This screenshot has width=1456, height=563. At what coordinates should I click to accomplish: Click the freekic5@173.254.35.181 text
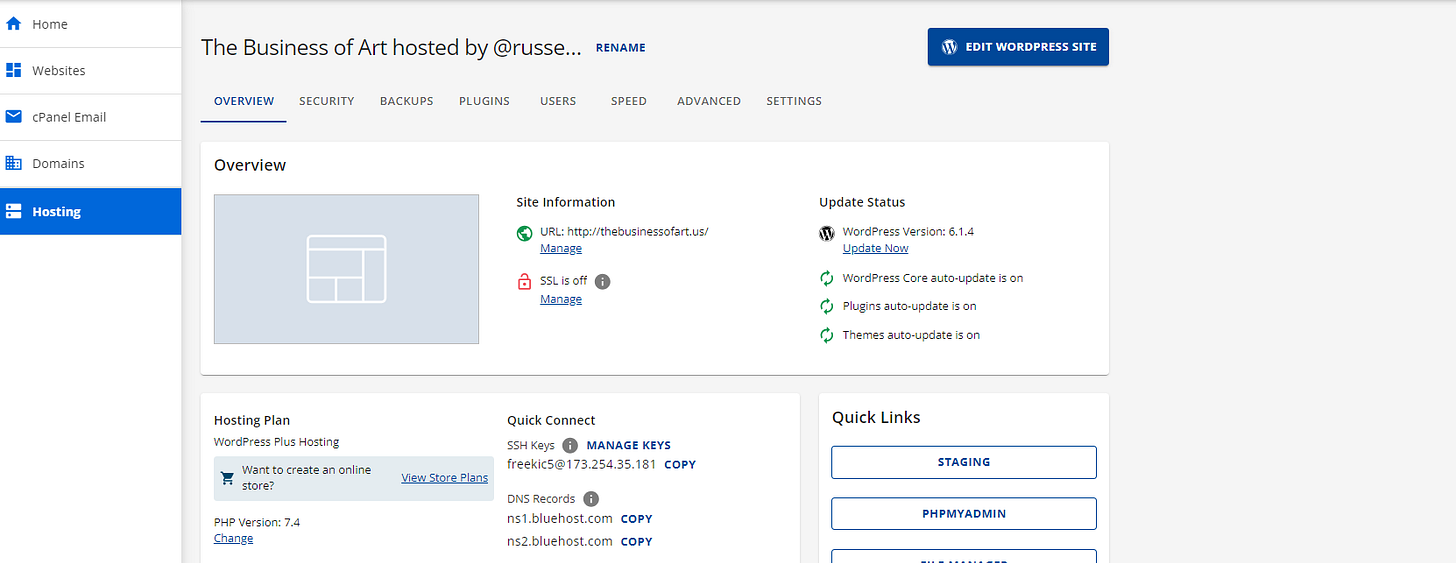[x=582, y=464]
